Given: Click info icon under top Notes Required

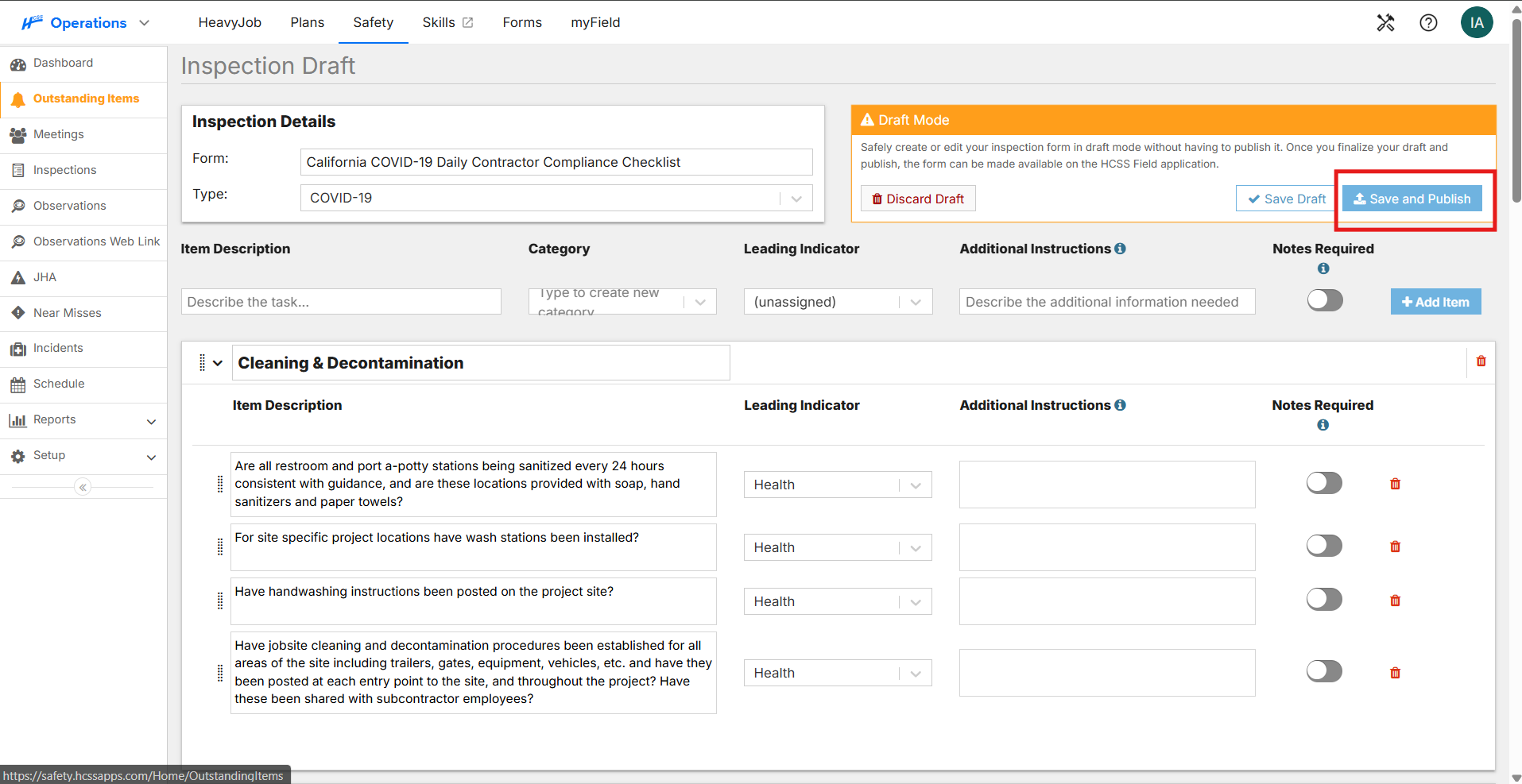Looking at the screenshot, I should 1323,268.
